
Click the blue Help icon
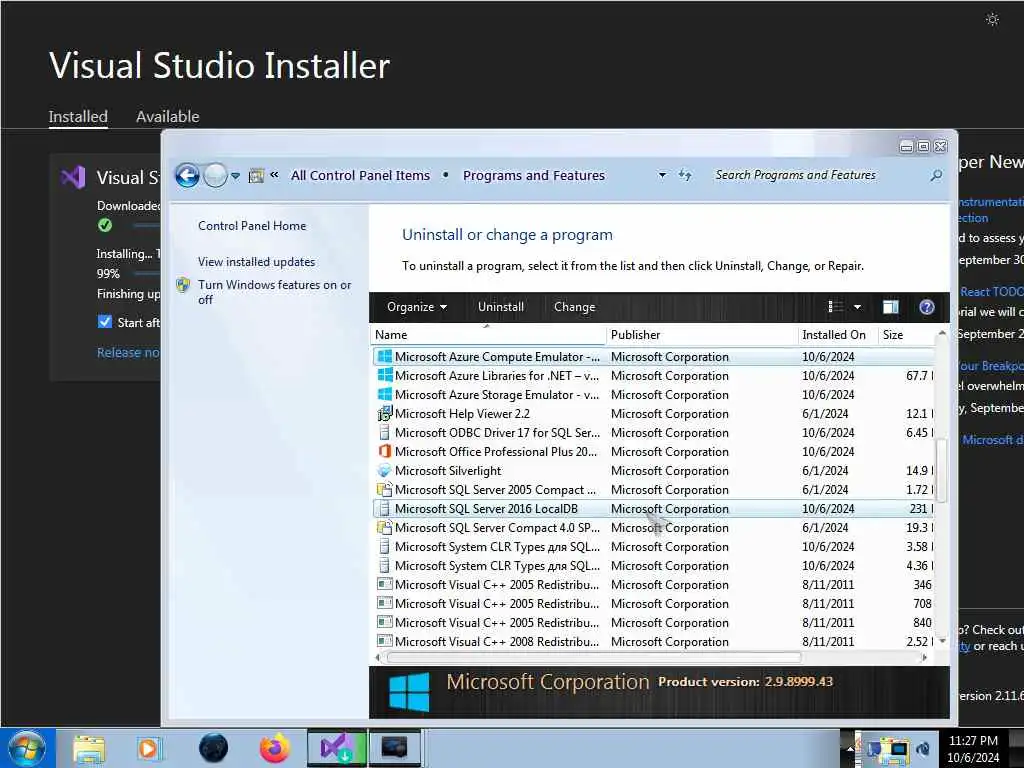[x=927, y=306]
